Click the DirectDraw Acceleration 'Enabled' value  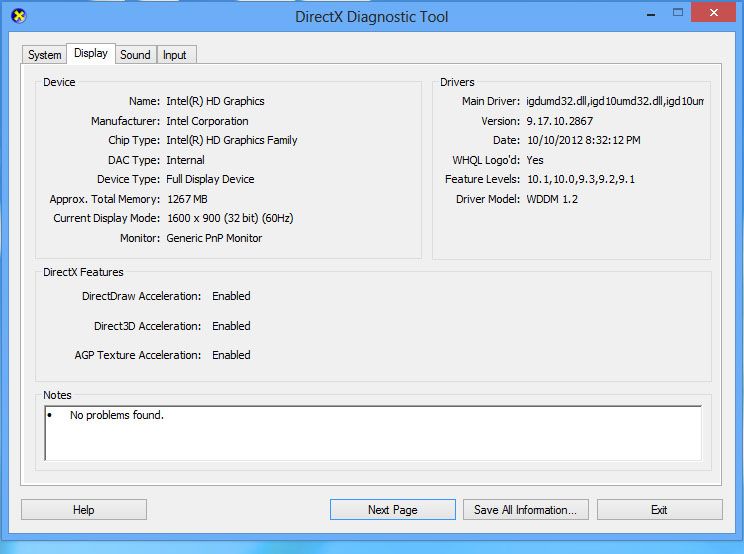[x=231, y=296]
